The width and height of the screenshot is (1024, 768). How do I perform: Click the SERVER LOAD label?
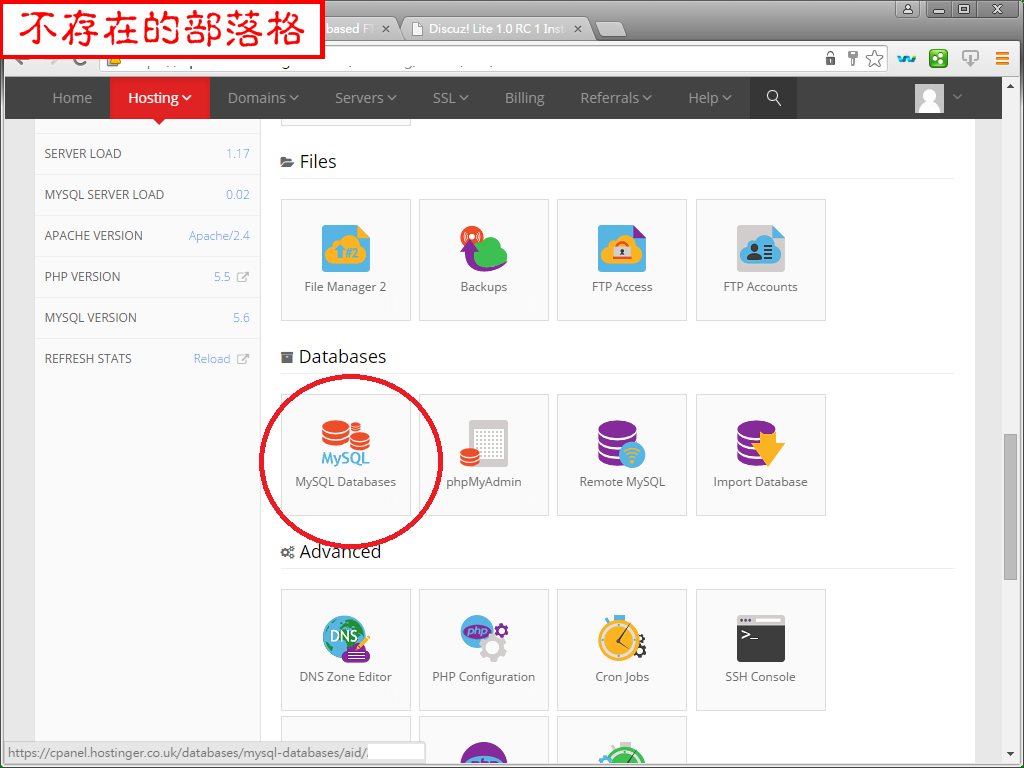point(83,153)
